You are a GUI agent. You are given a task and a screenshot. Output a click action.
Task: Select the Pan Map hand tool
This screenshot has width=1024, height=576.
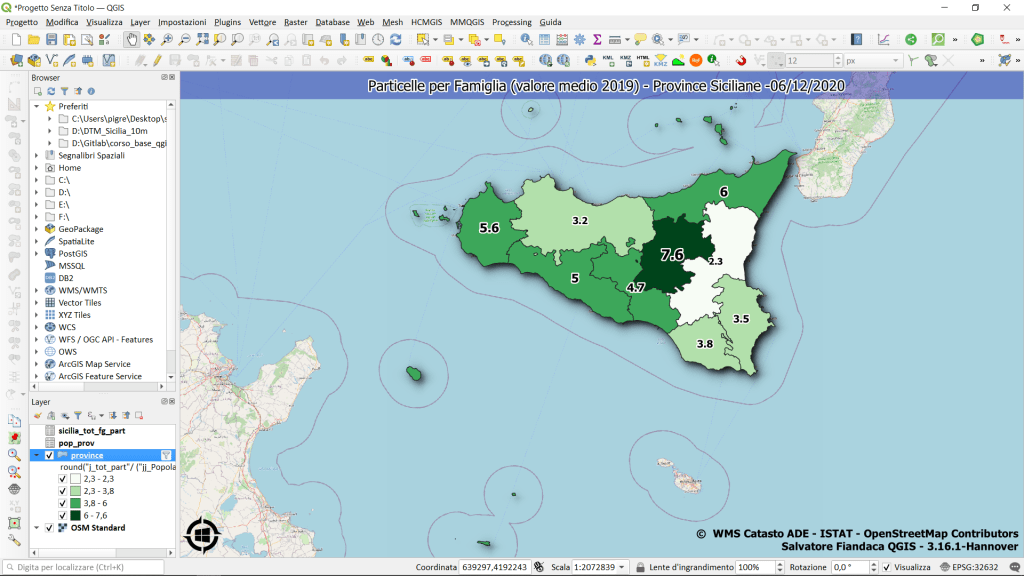tap(131, 40)
